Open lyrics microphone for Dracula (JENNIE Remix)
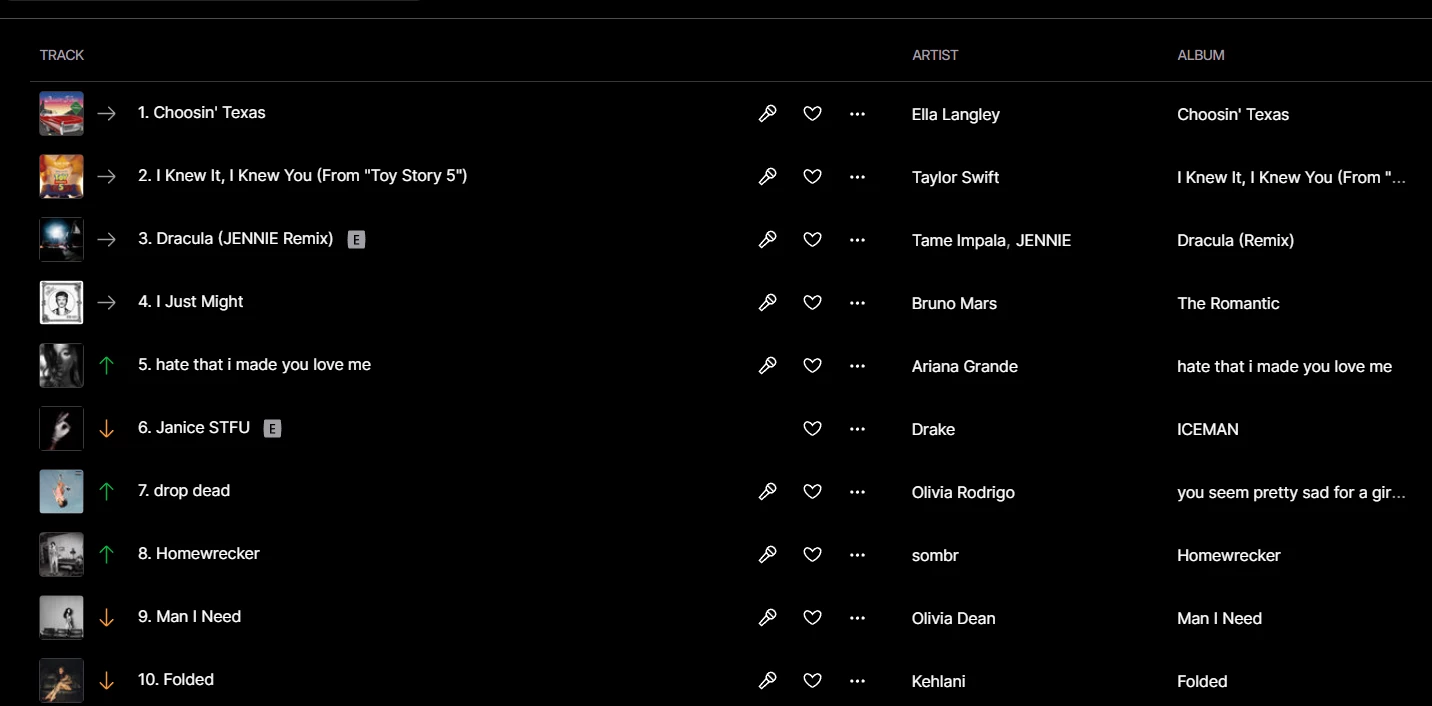1432x706 pixels. click(x=767, y=240)
